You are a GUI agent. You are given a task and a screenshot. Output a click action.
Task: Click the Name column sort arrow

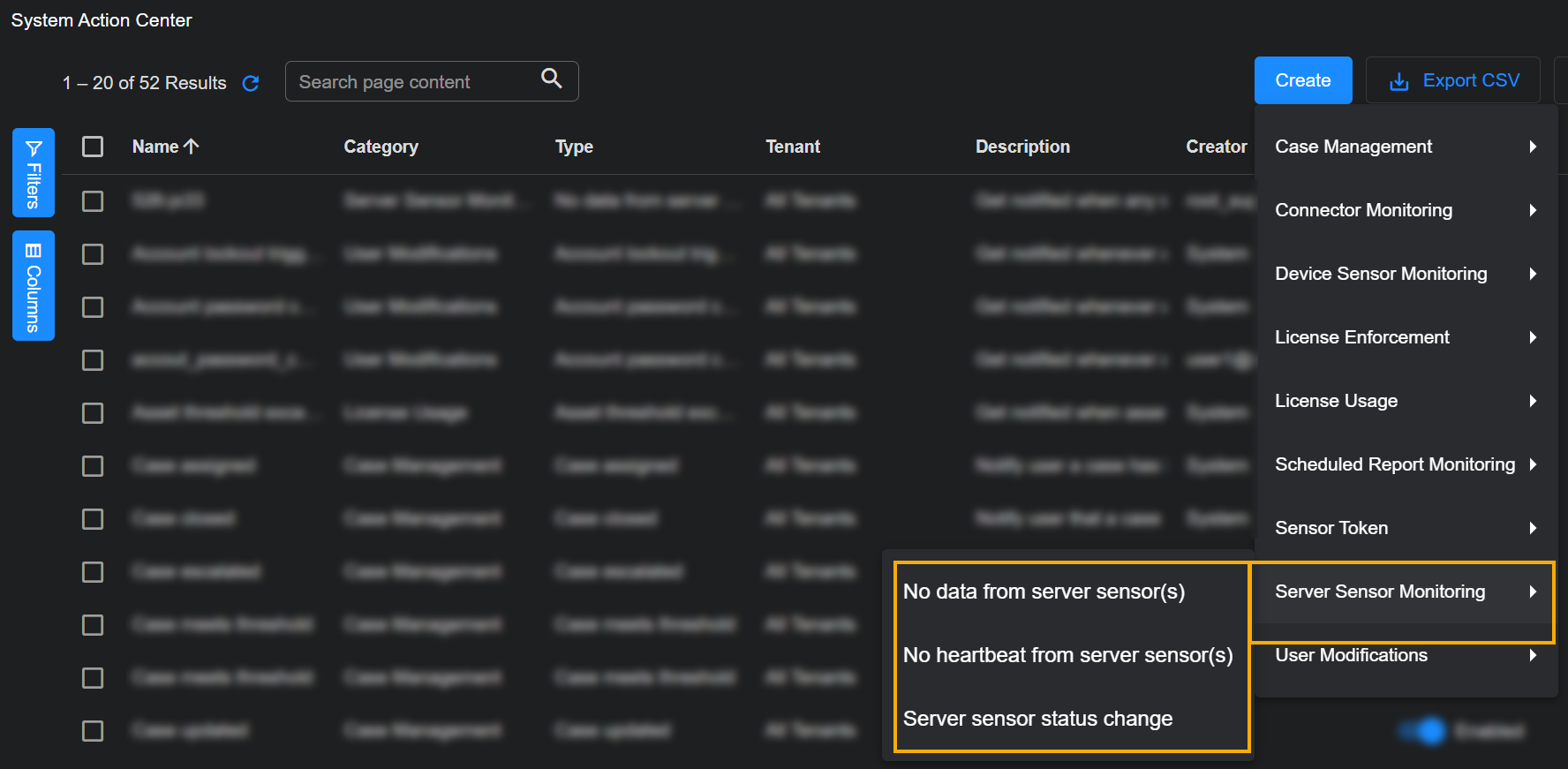click(x=192, y=147)
